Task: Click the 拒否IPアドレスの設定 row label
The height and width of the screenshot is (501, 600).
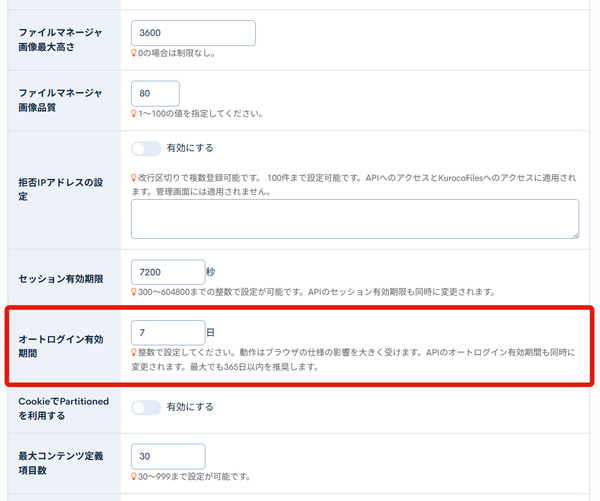Action: tap(61, 189)
